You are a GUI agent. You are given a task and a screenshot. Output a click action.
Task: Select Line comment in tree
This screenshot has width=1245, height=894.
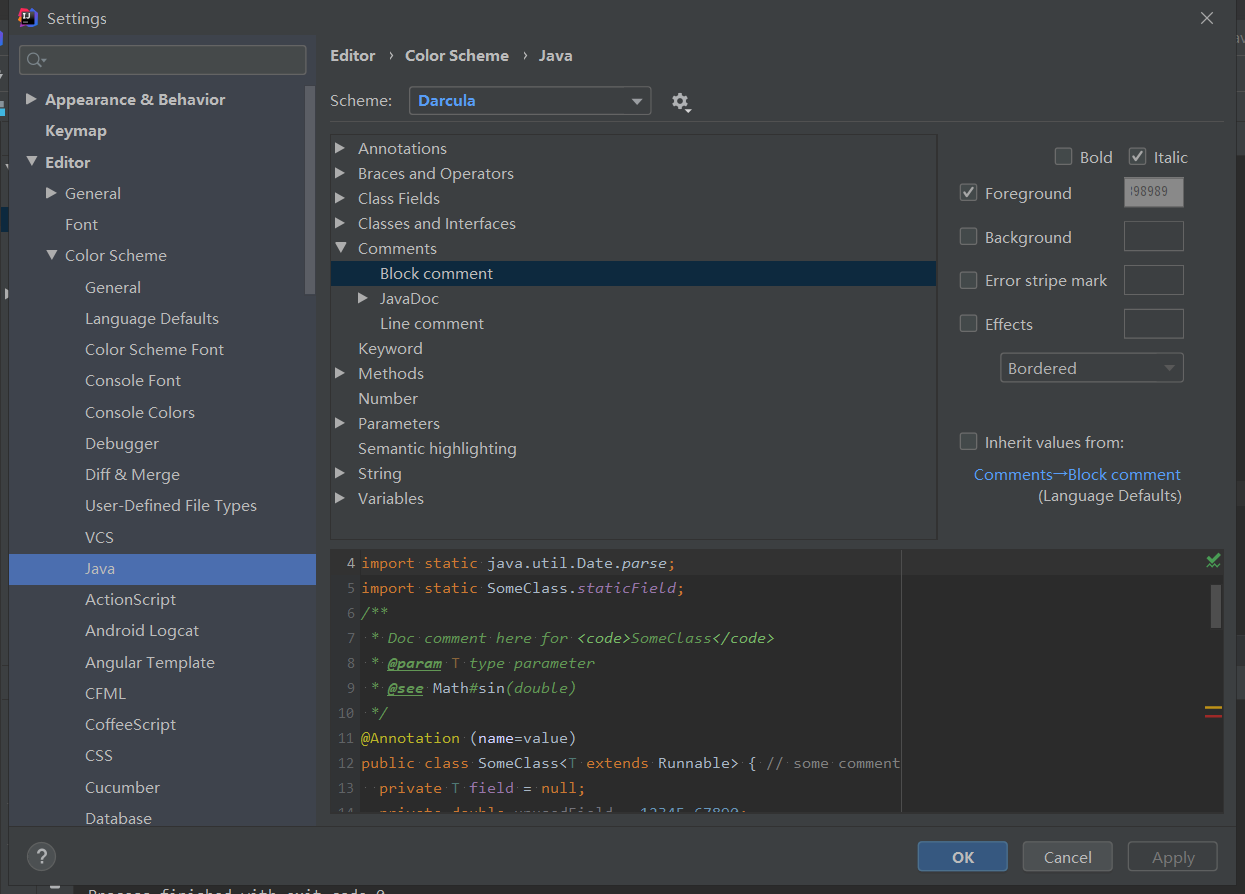(432, 323)
